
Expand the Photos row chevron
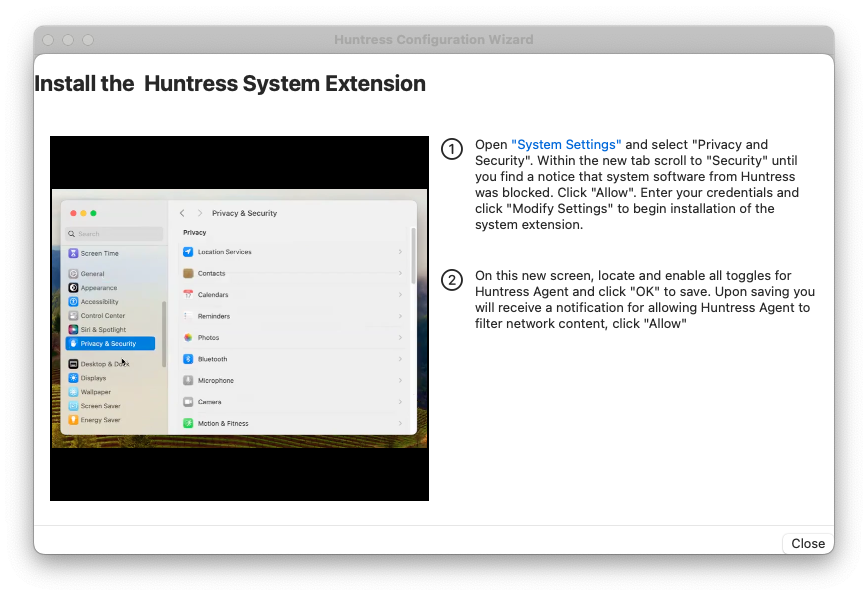400,338
